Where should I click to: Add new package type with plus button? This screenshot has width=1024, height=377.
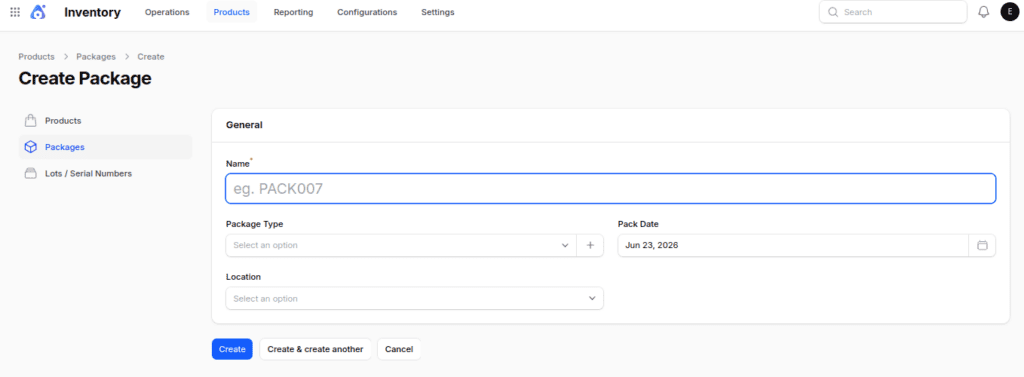tap(590, 245)
